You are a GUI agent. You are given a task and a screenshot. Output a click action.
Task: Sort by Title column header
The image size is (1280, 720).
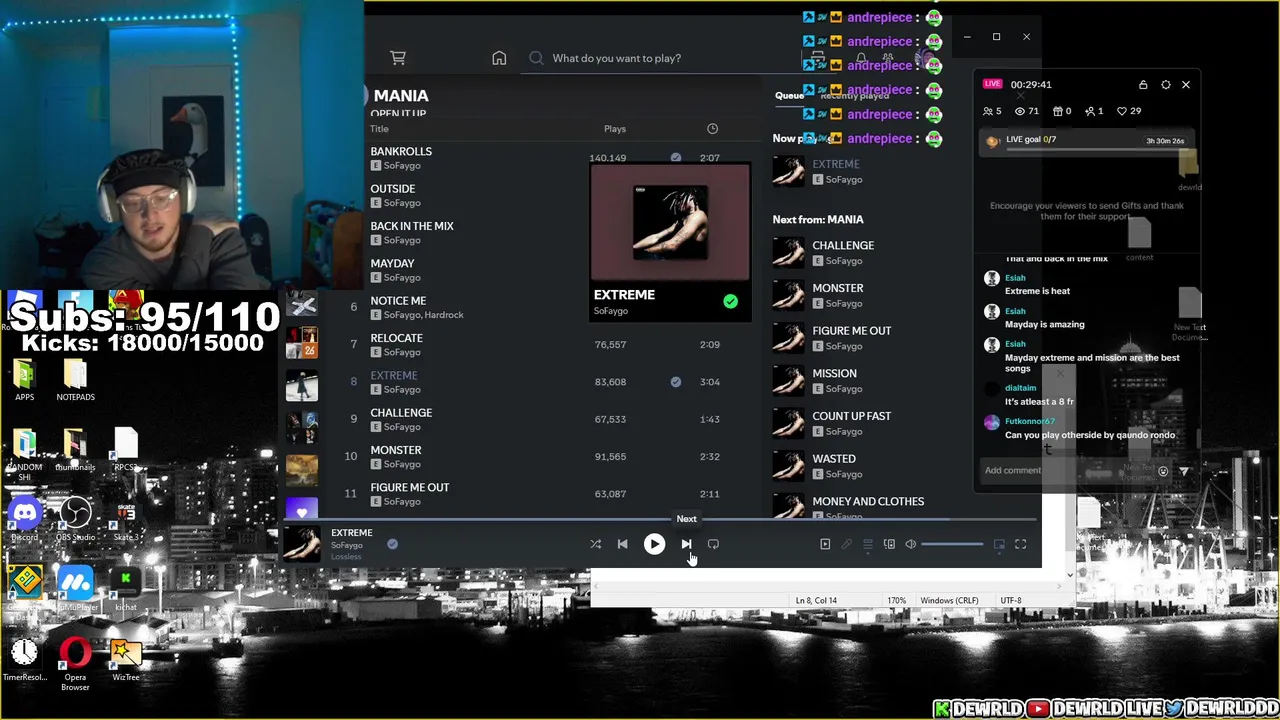379,129
